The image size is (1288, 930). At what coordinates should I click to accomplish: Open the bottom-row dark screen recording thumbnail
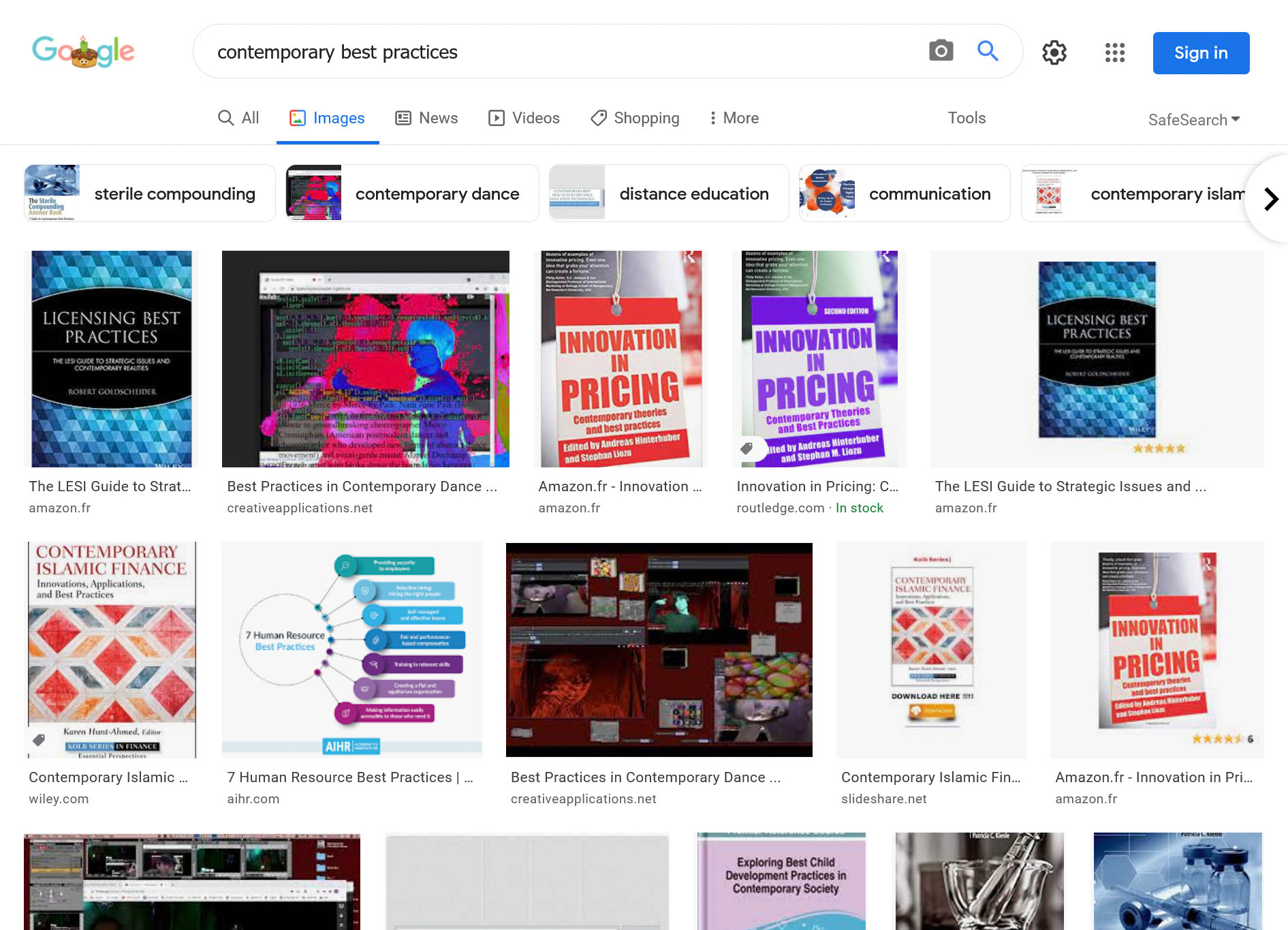click(192, 881)
